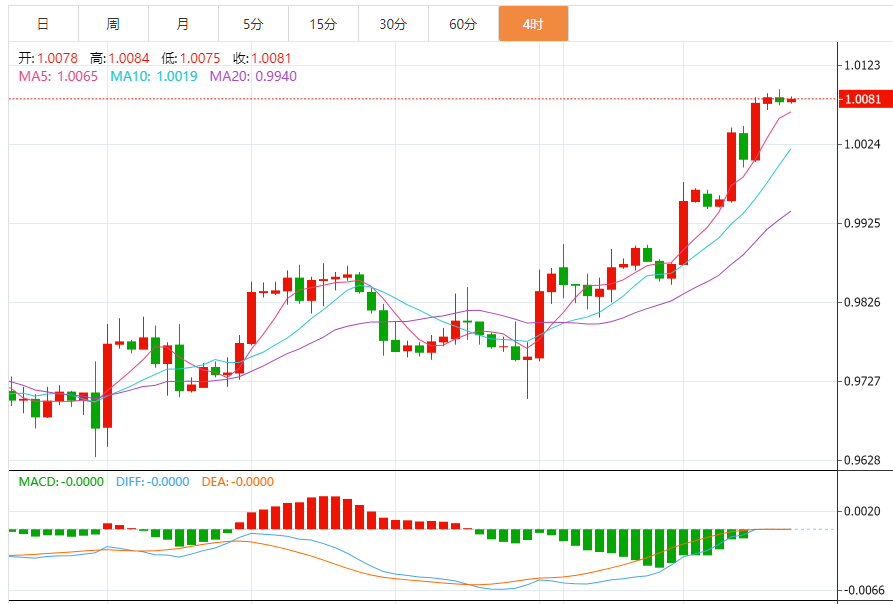Click the 0.9628 price axis label
The image size is (893, 604).
tap(863, 460)
